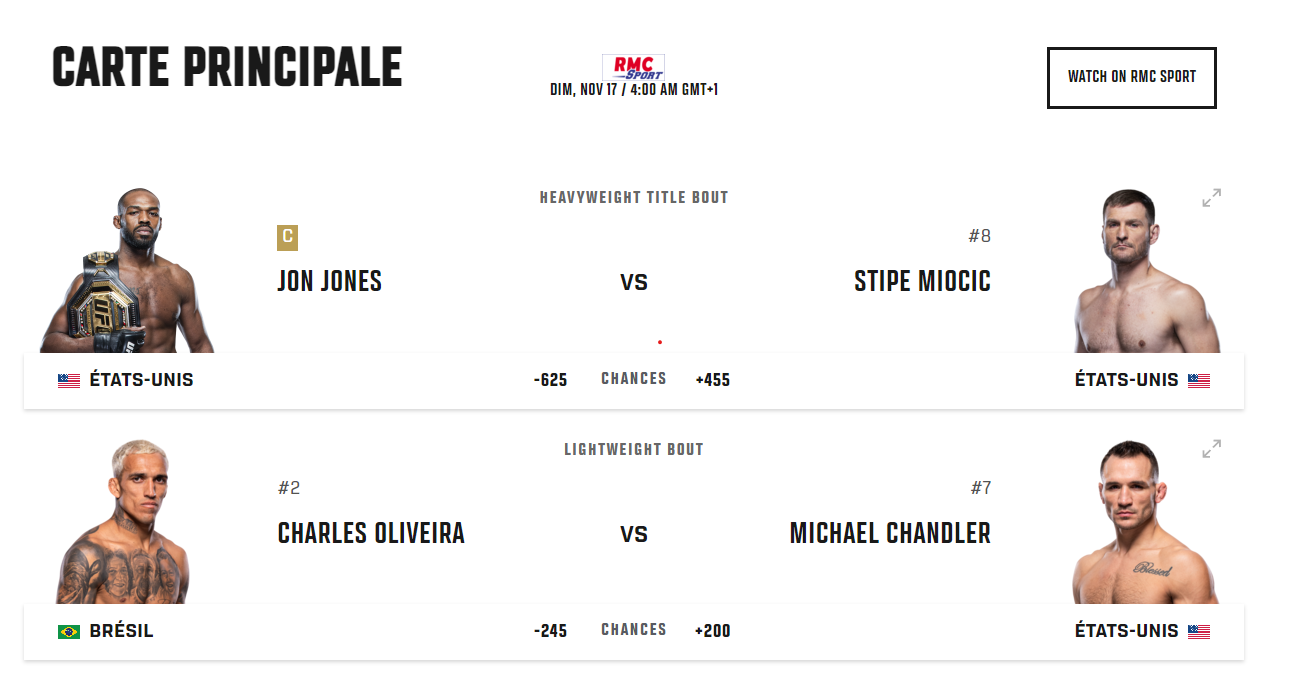This screenshot has width=1299, height=679.
Task: Expand the Jones vs Miocic fight details
Action: point(1211,198)
